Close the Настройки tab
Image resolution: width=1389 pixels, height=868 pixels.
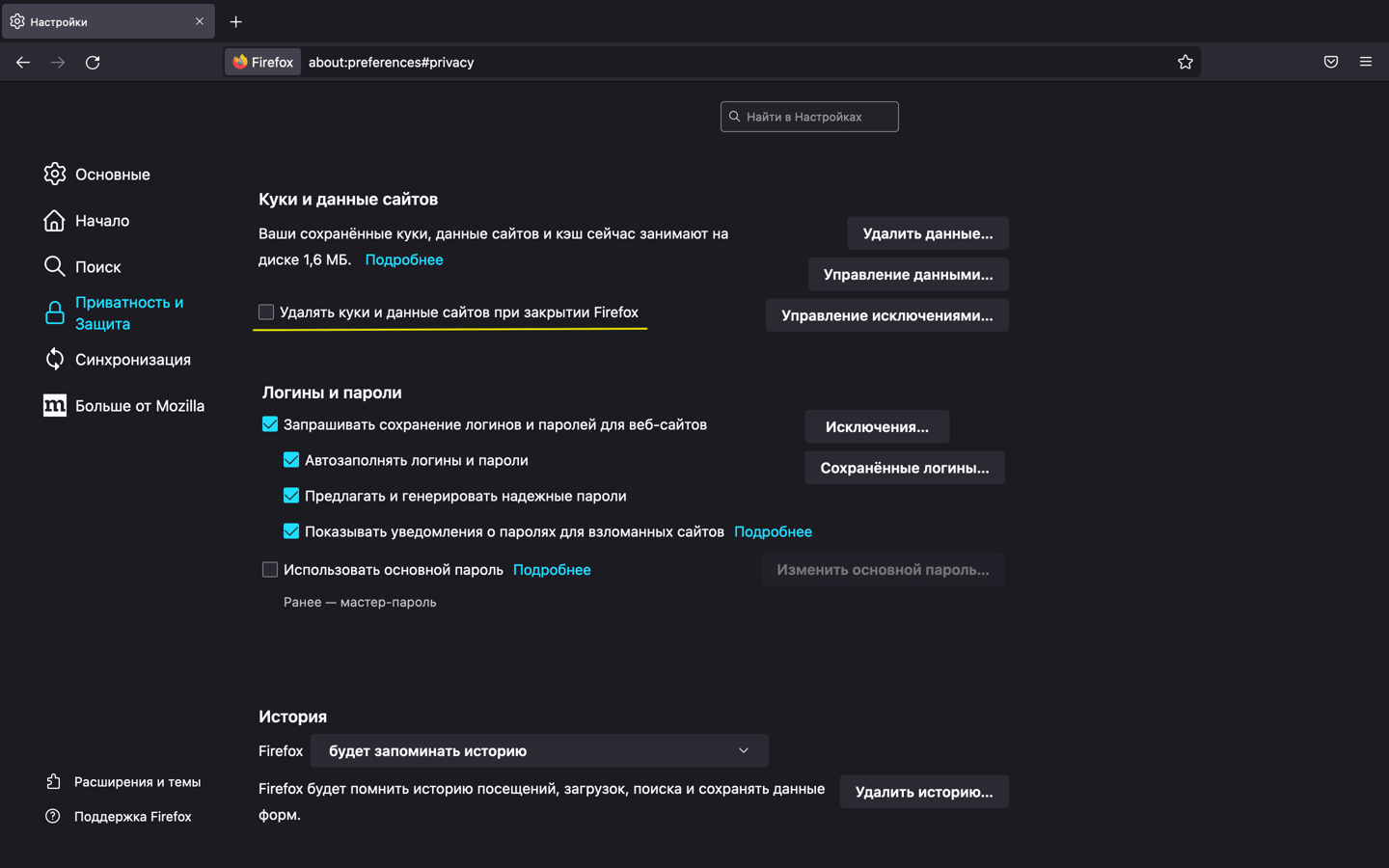click(x=200, y=21)
